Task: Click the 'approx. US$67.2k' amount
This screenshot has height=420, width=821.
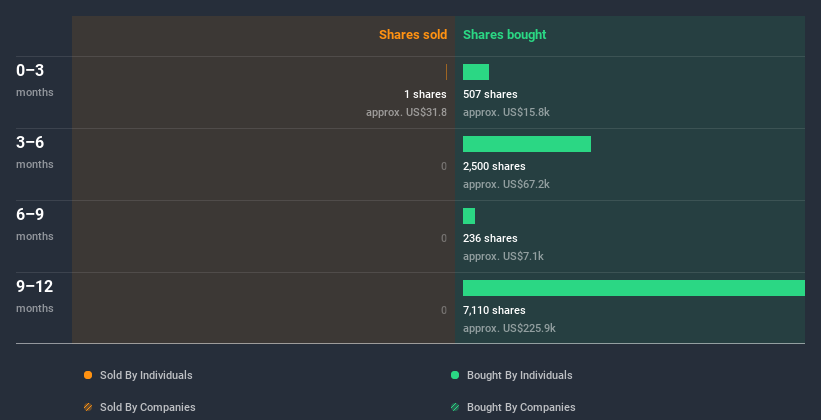Action: [x=506, y=184]
